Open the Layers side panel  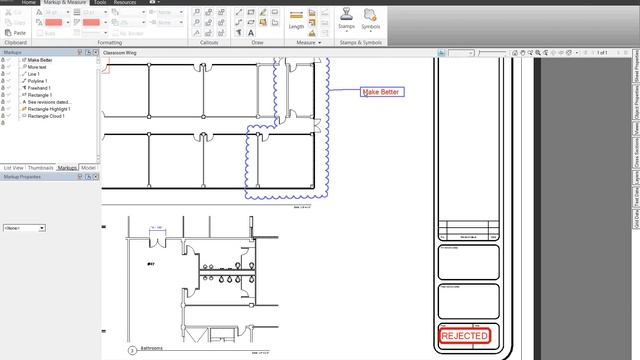(x=636, y=177)
